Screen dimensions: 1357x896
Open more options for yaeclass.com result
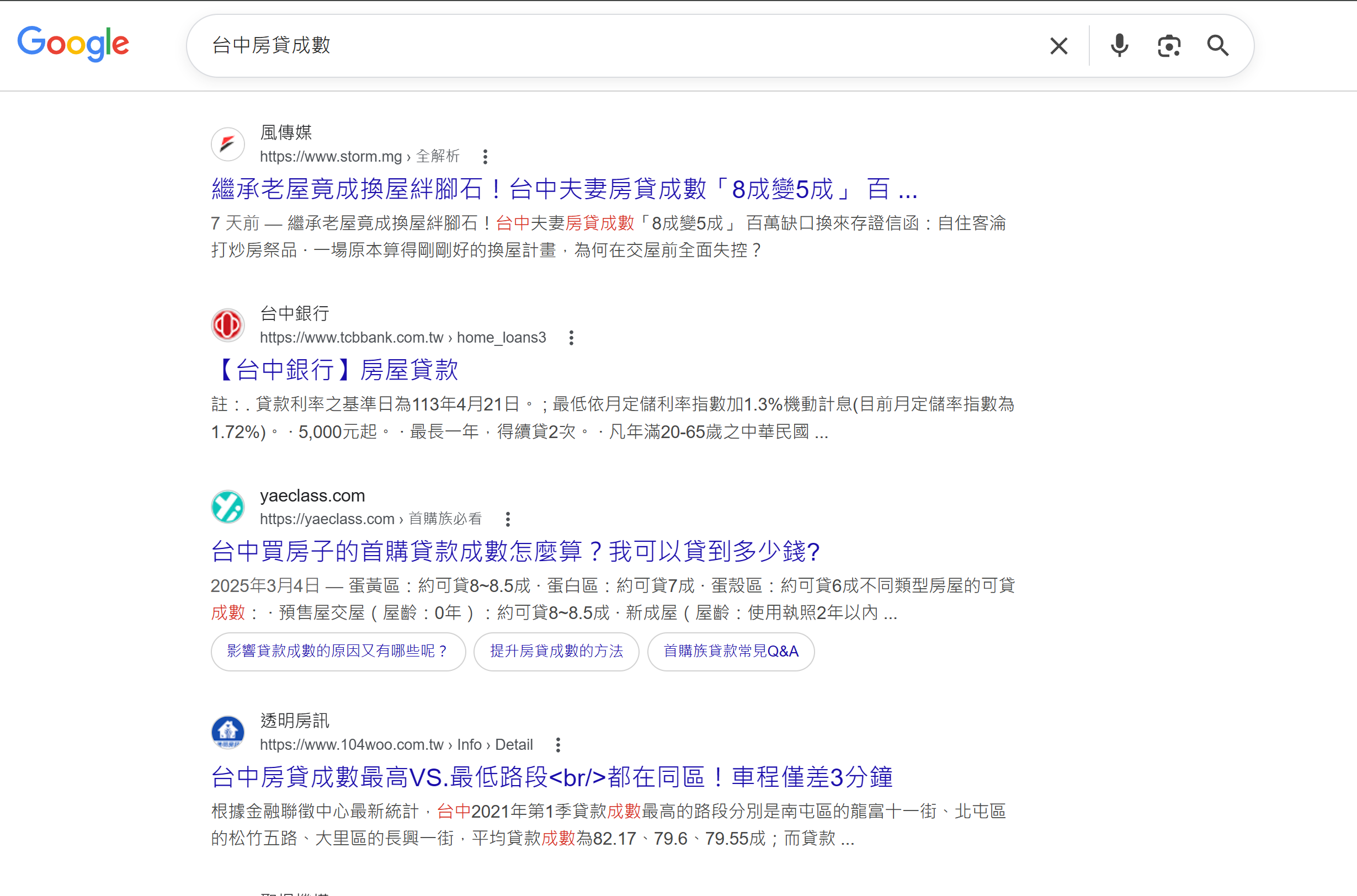point(507,519)
